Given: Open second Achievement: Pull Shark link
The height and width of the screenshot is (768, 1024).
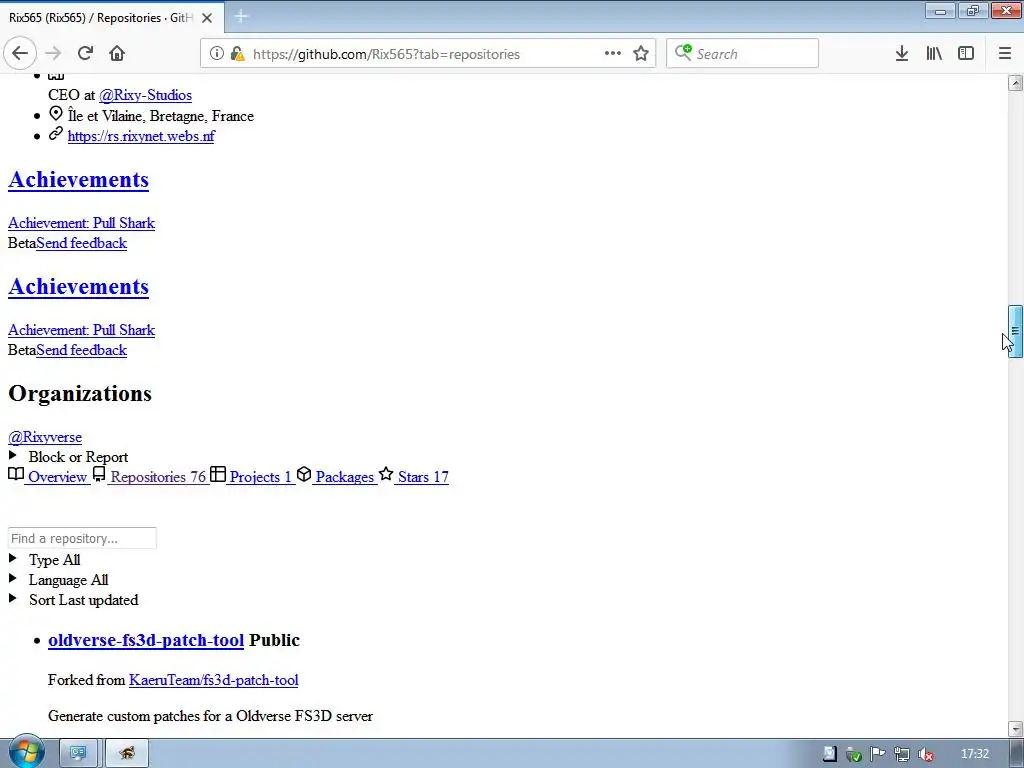Looking at the screenshot, I should click(x=81, y=330).
